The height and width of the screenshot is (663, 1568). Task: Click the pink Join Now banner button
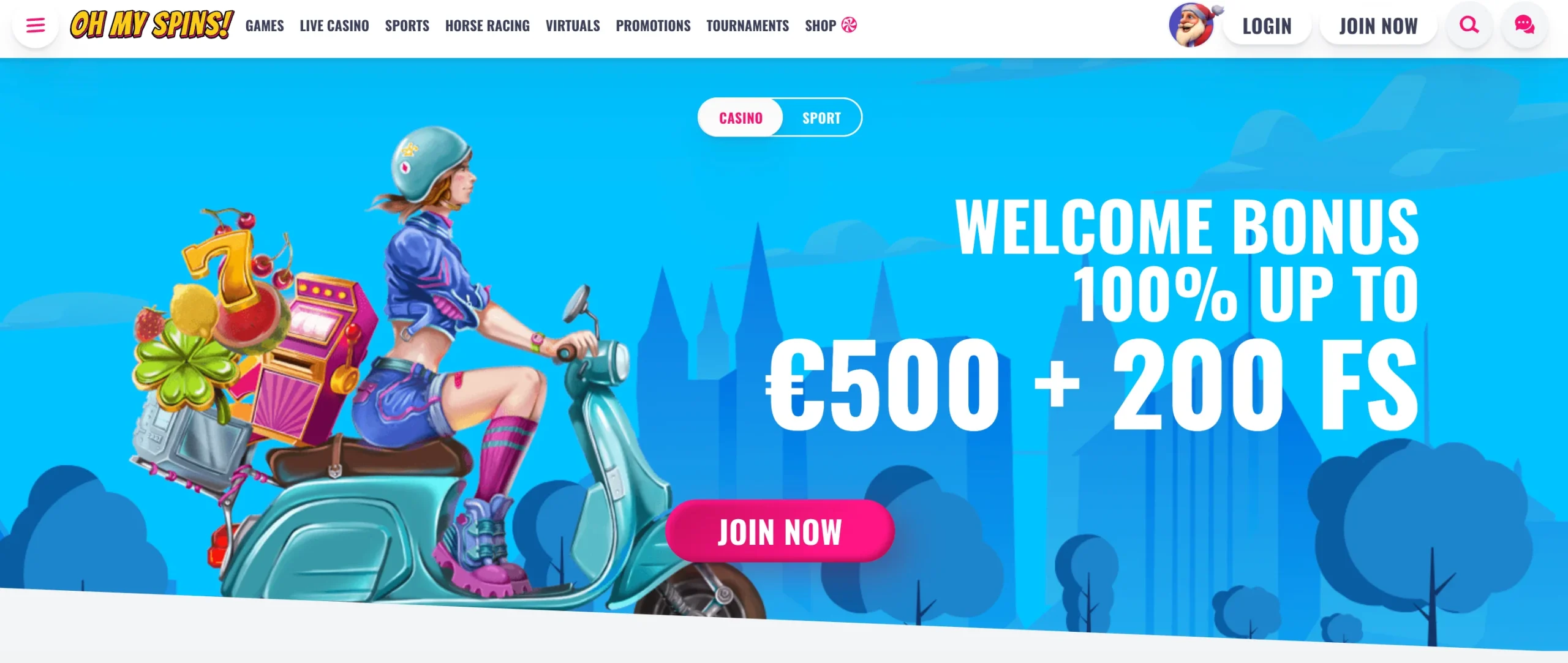pos(780,531)
